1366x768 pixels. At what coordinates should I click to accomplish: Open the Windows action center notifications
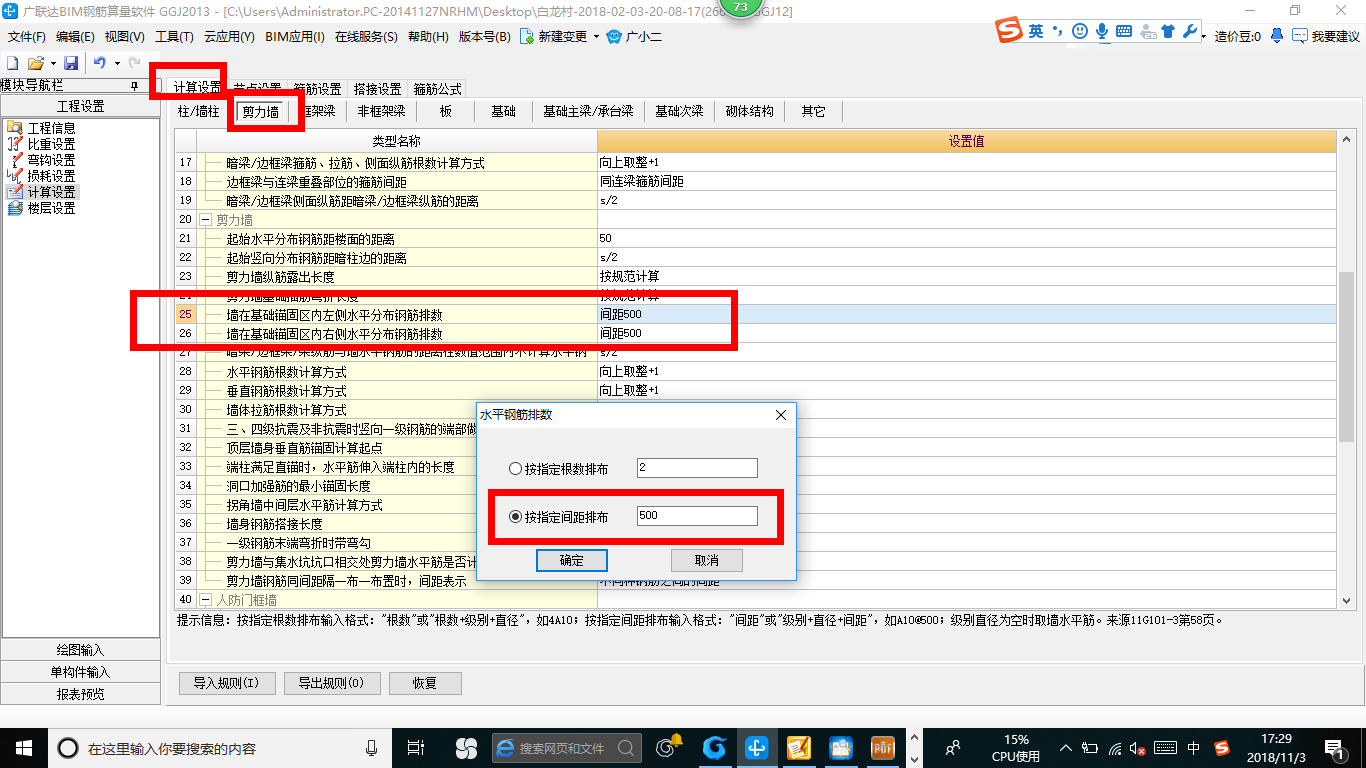[x=1334, y=747]
